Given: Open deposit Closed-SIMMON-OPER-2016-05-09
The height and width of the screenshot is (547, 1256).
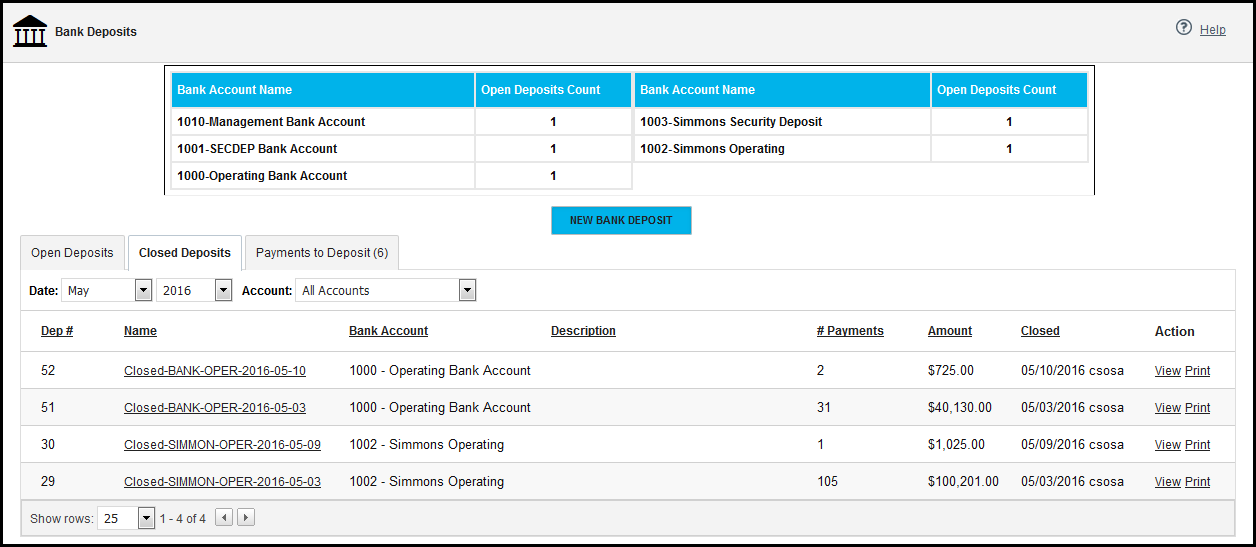Looking at the screenshot, I should click(222, 445).
